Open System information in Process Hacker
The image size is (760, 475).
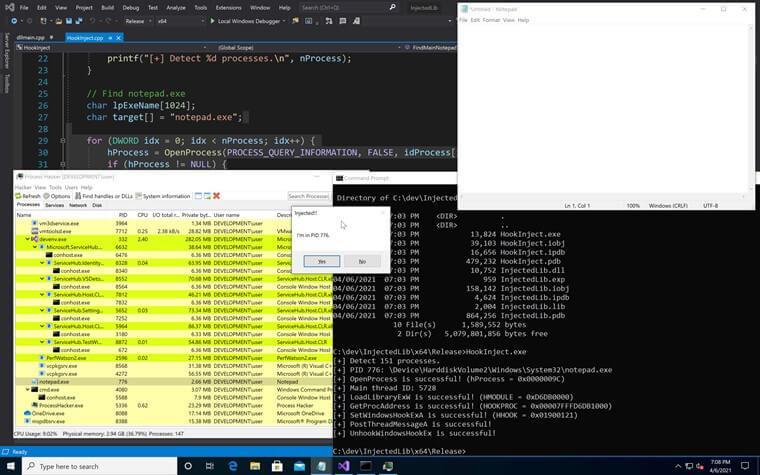click(163, 196)
